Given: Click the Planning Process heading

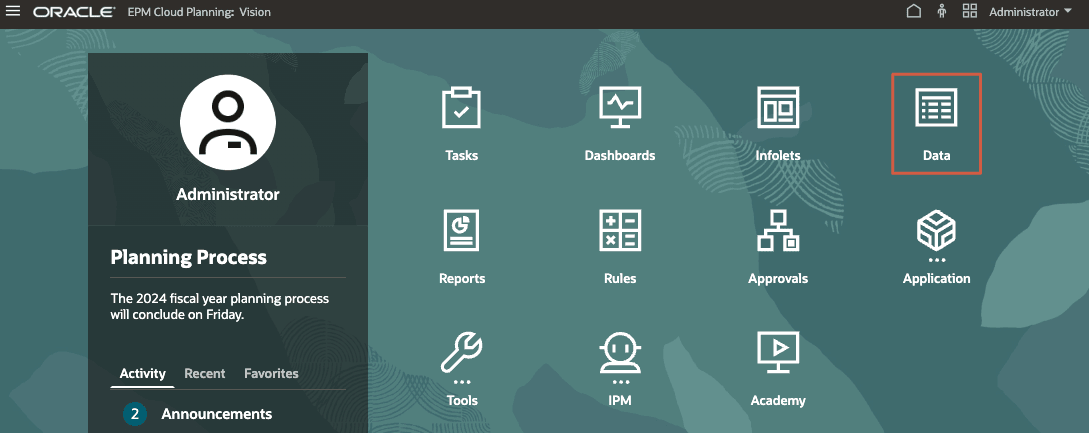Looking at the screenshot, I should (188, 257).
